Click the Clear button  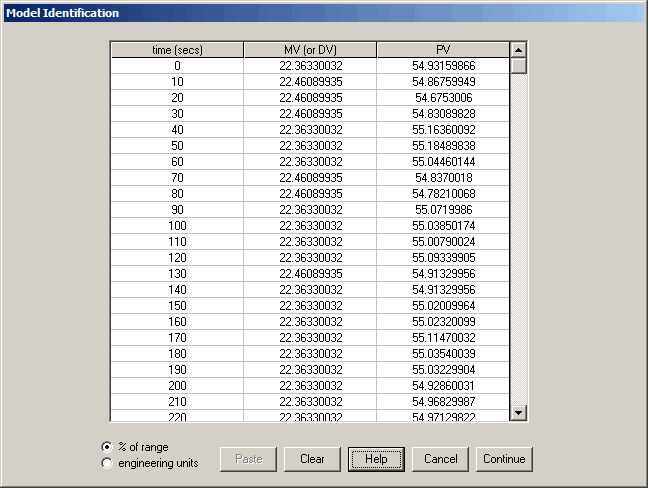coord(312,459)
